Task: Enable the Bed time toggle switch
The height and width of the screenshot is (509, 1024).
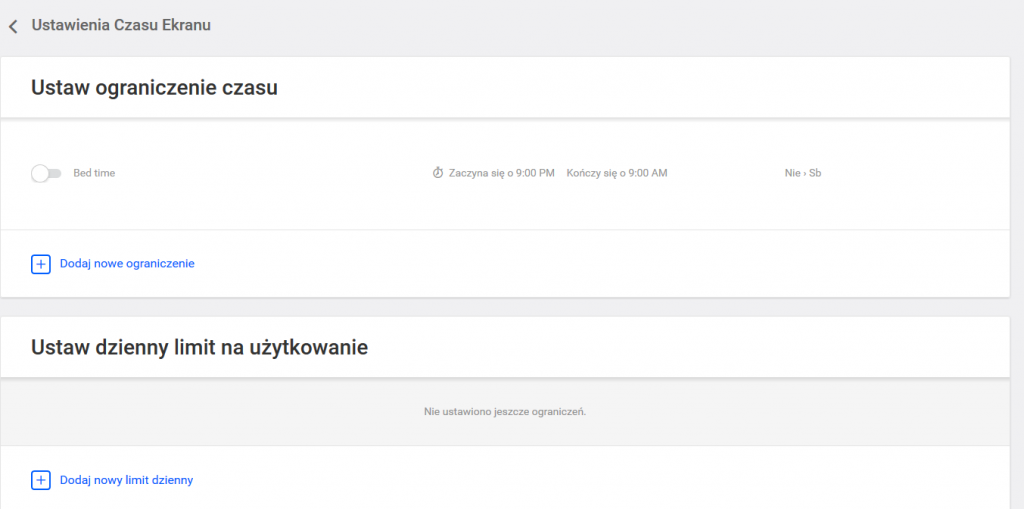Action: tap(46, 173)
